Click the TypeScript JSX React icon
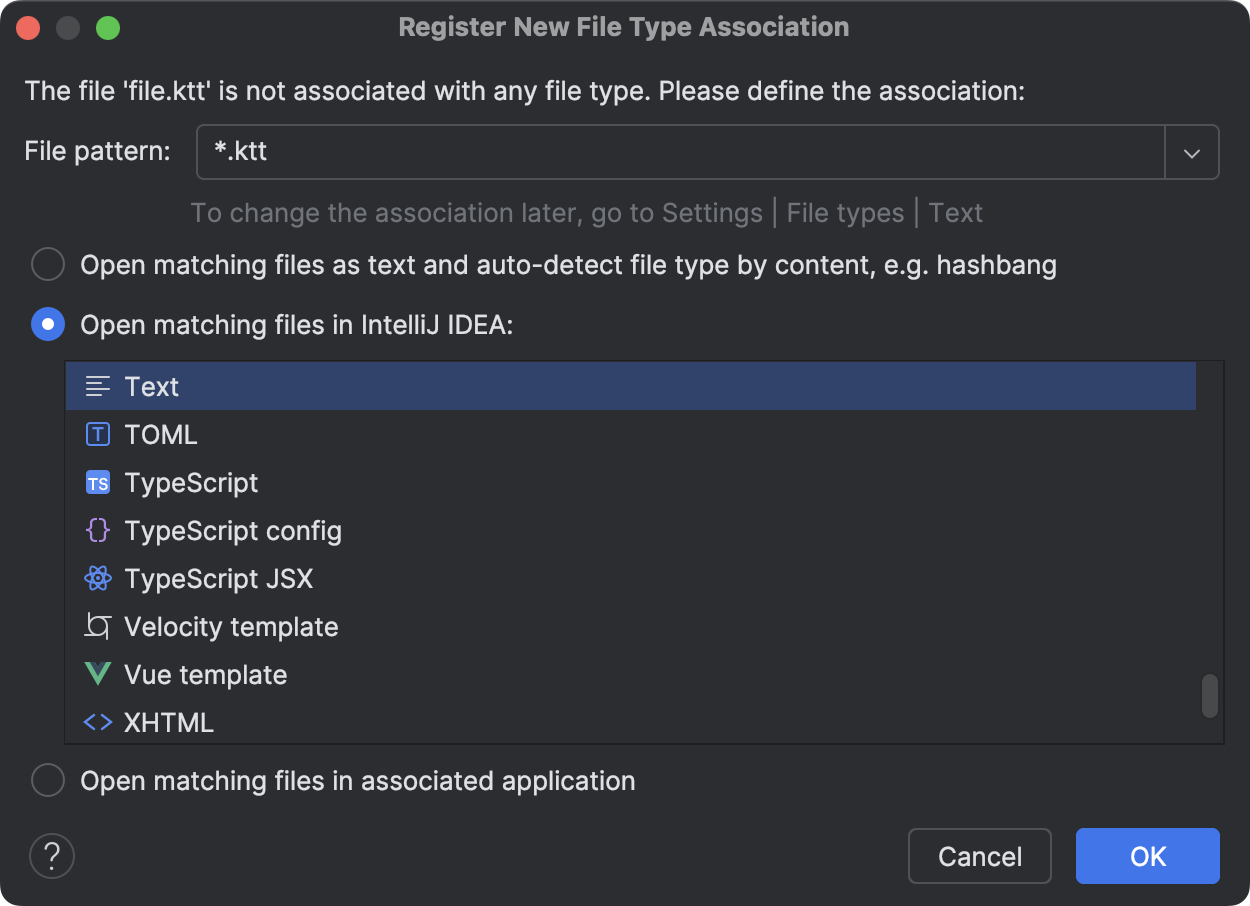 pyautogui.click(x=97, y=577)
